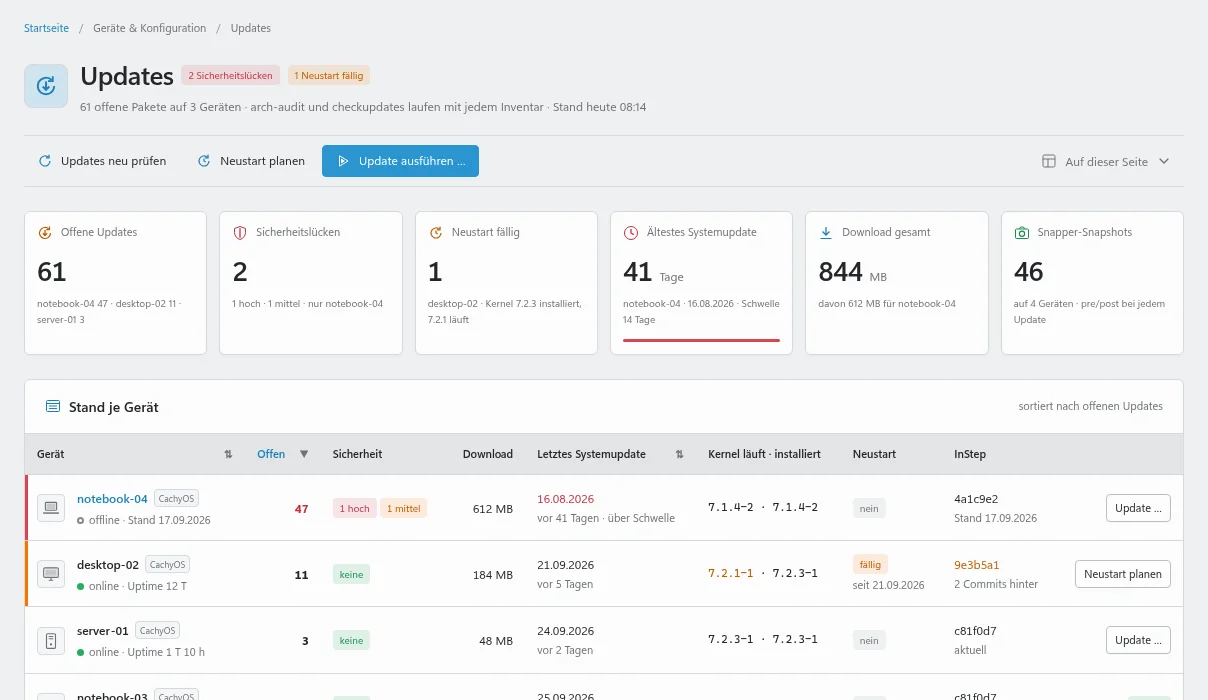
Task: Click the Neustart column header
Action: 874,454
